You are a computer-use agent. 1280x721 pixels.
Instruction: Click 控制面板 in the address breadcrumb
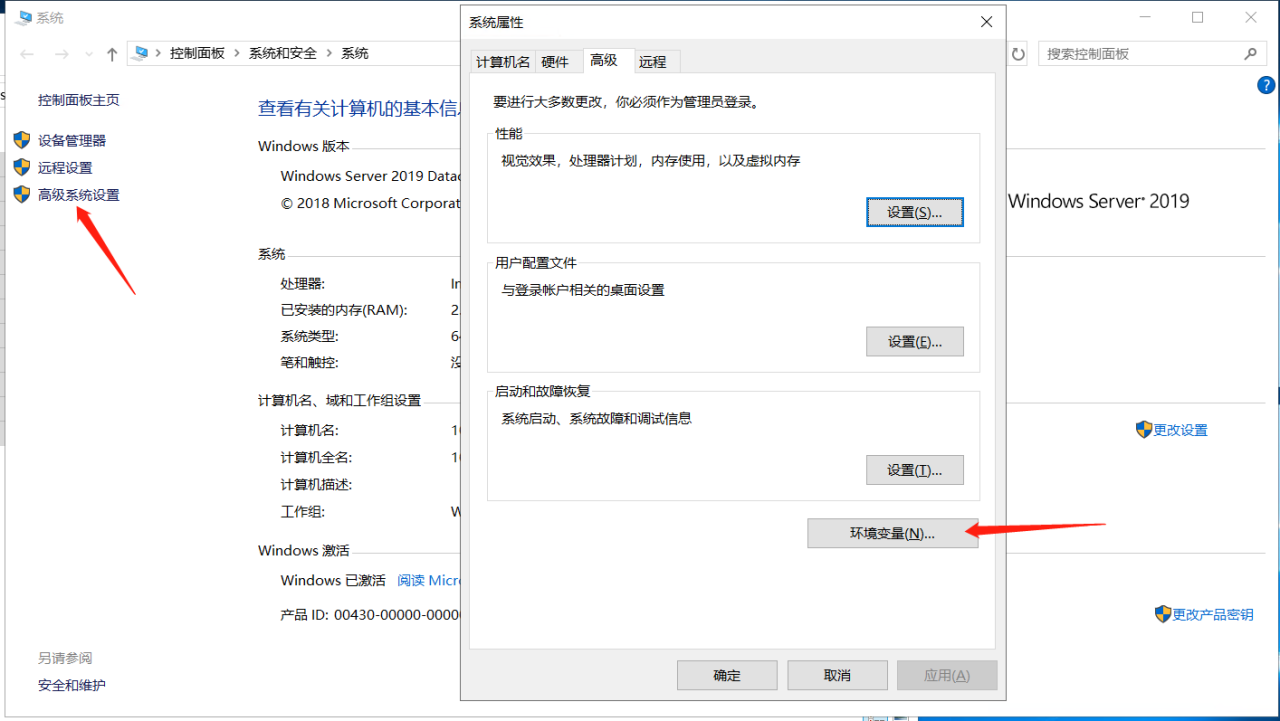[197, 54]
